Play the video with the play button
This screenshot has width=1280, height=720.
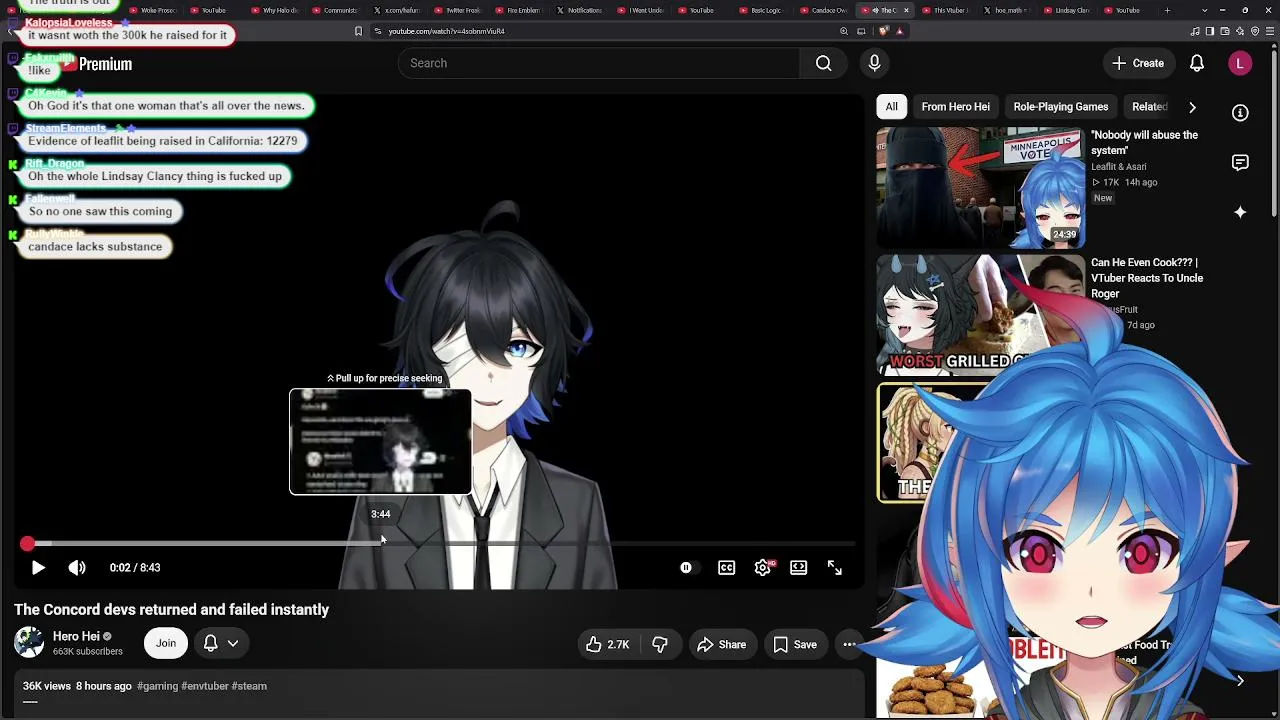coord(38,568)
